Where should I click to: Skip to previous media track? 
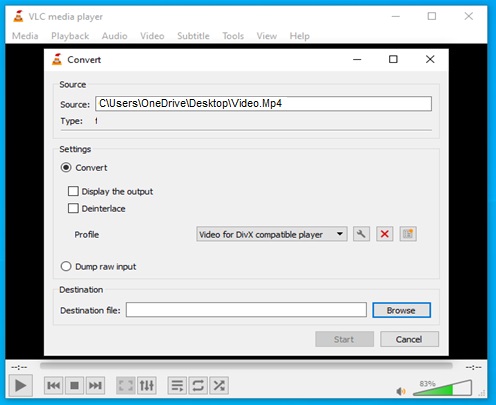pyautogui.click(x=53, y=386)
